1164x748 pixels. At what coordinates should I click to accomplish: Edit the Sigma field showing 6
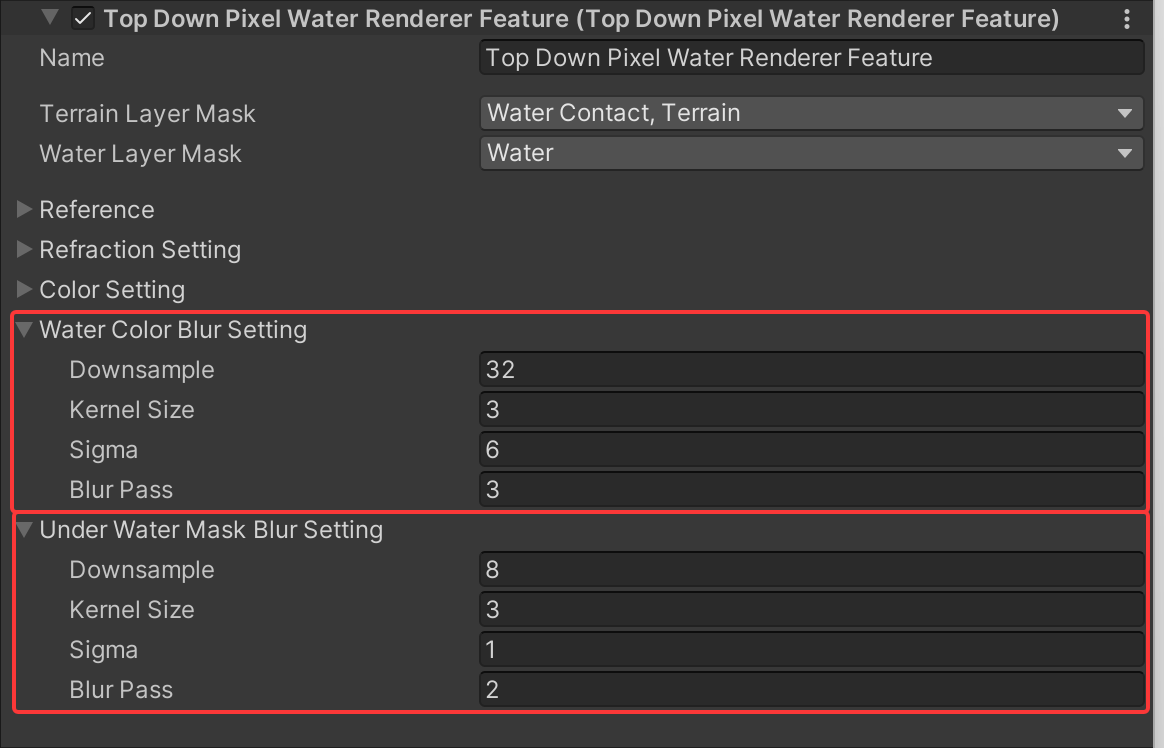(810, 449)
